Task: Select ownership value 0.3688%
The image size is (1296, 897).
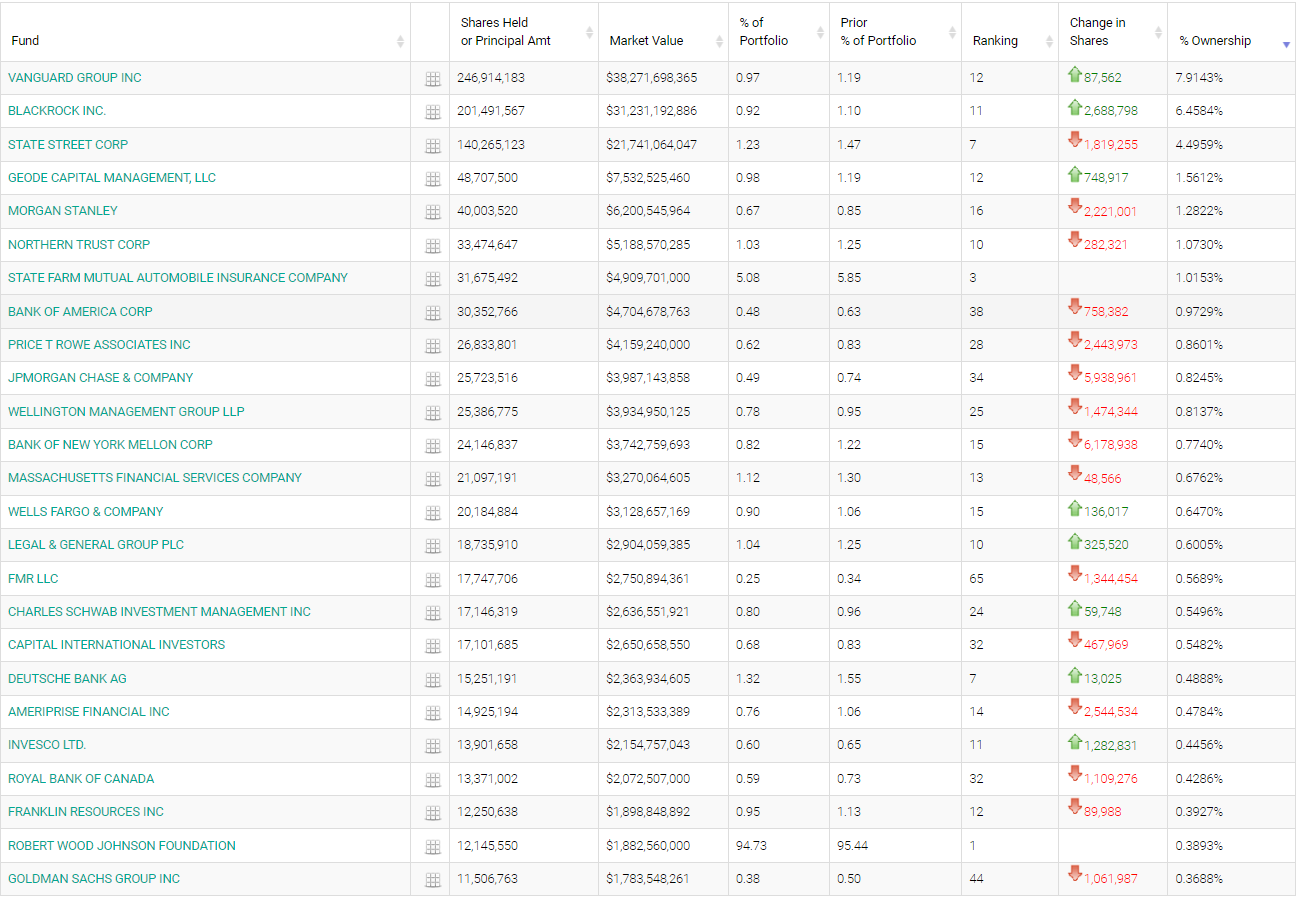Action: point(1199,878)
